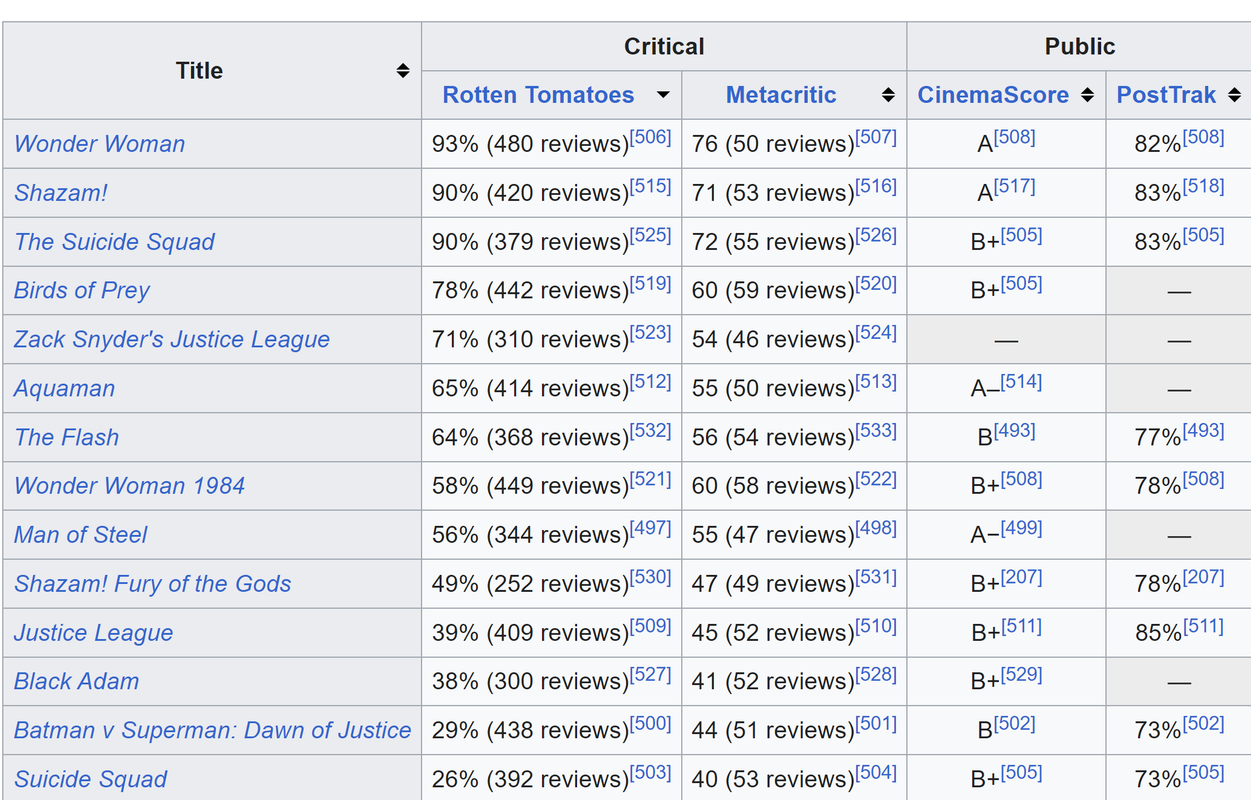The width and height of the screenshot is (1251, 800).
Task: Follow citation [516] for Shazam! Metacritic
Action: click(876, 186)
